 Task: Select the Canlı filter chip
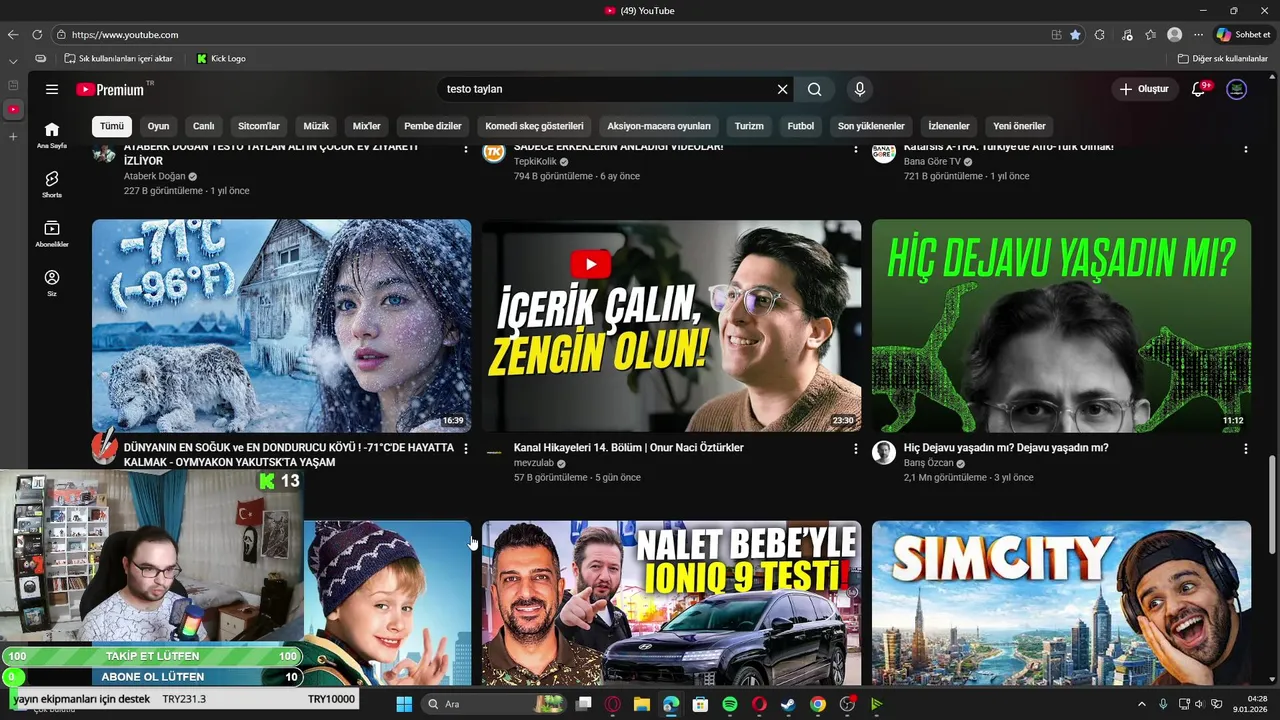point(204,126)
